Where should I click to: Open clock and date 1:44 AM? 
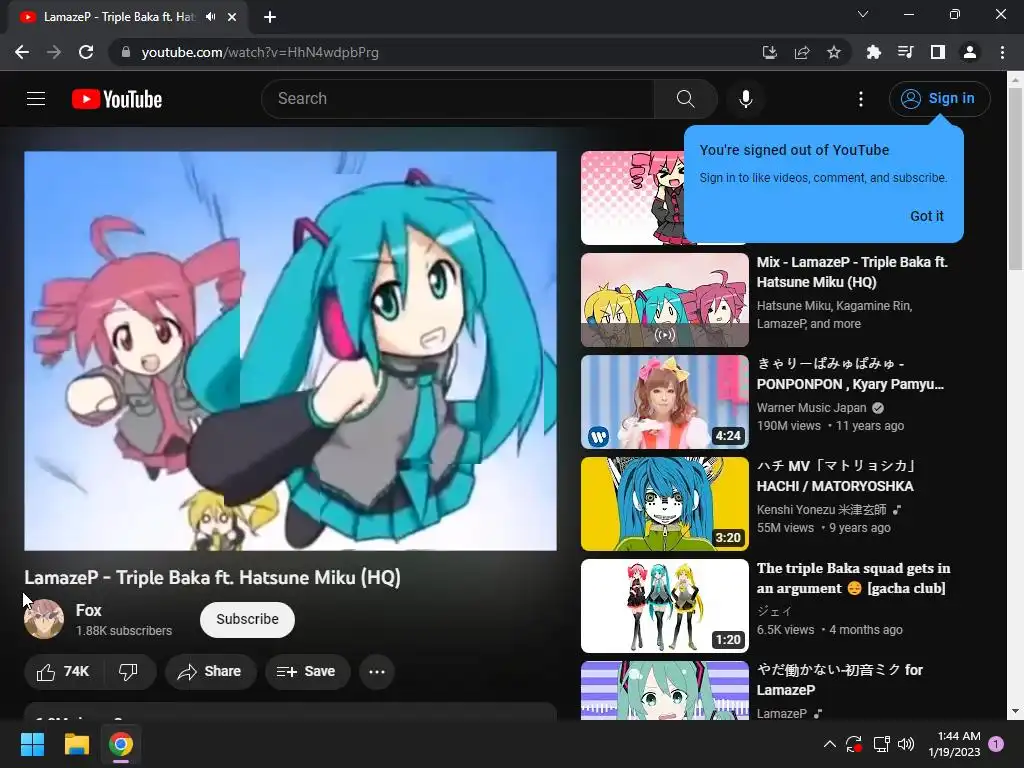(954, 744)
